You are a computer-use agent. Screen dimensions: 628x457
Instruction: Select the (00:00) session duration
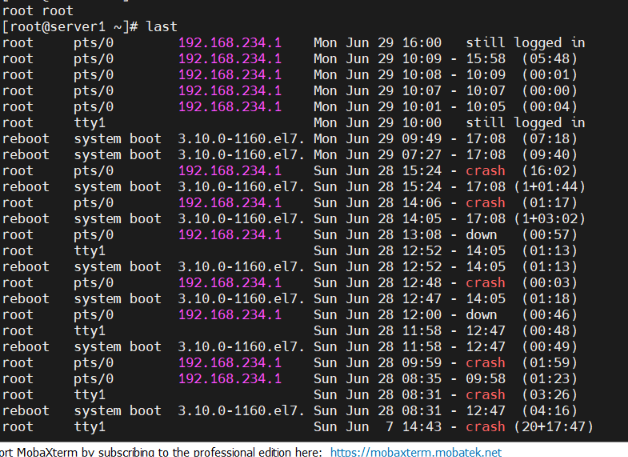550,91
